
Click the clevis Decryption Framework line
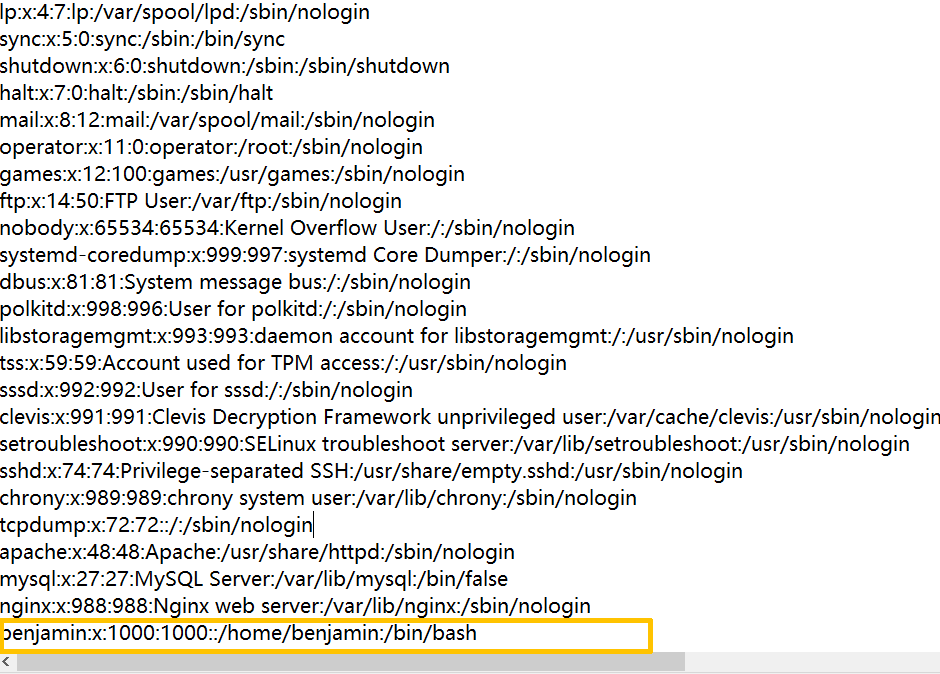[x=469, y=417]
